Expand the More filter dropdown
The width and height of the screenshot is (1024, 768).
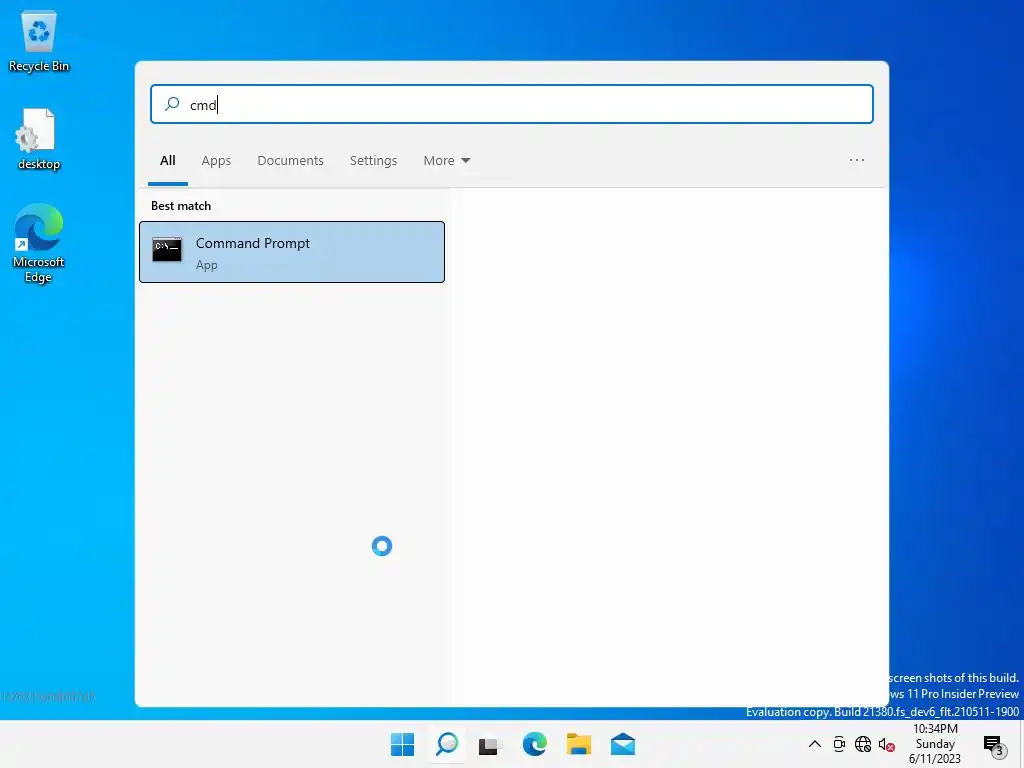click(447, 161)
